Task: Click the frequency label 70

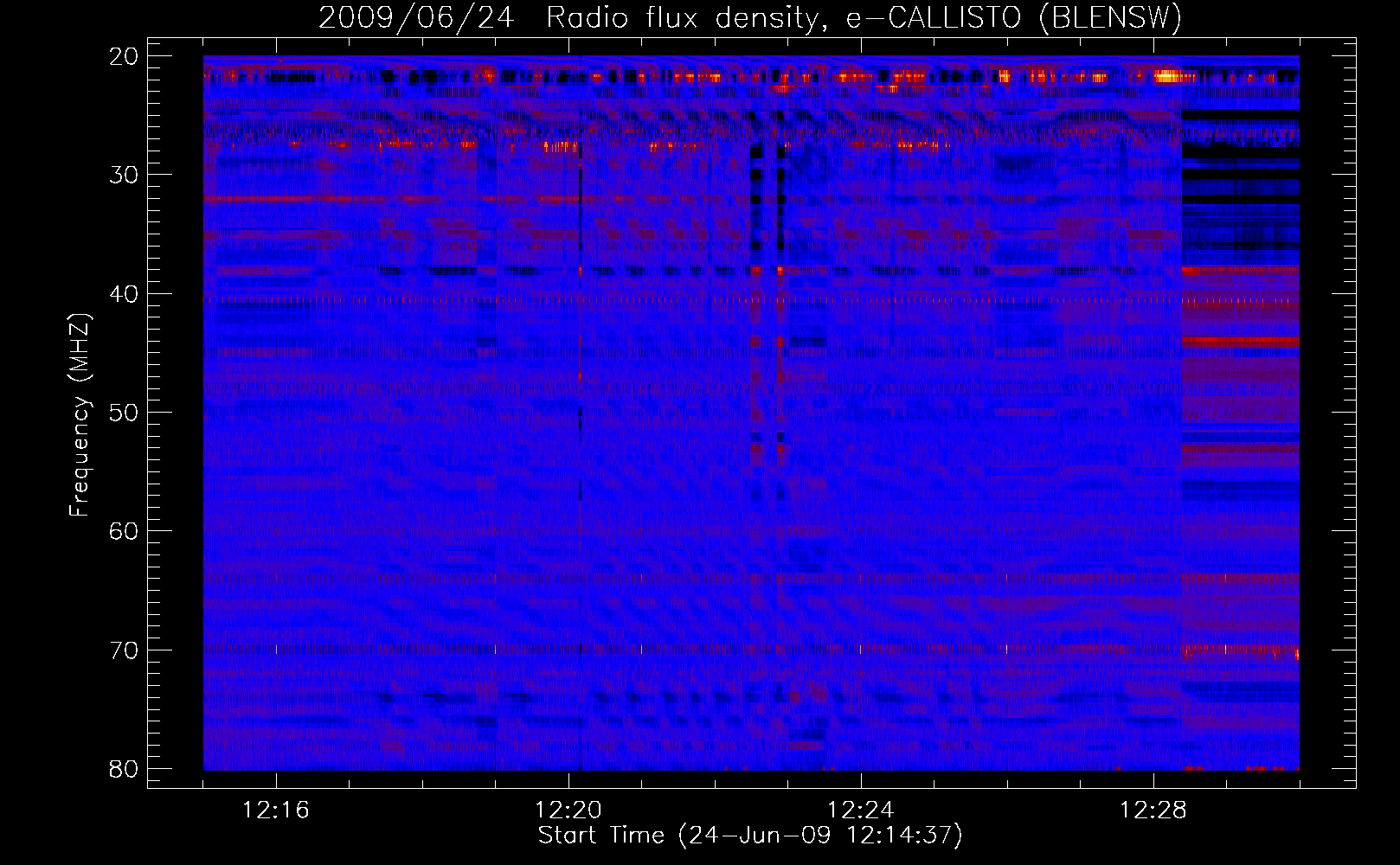Action: (x=125, y=650)
